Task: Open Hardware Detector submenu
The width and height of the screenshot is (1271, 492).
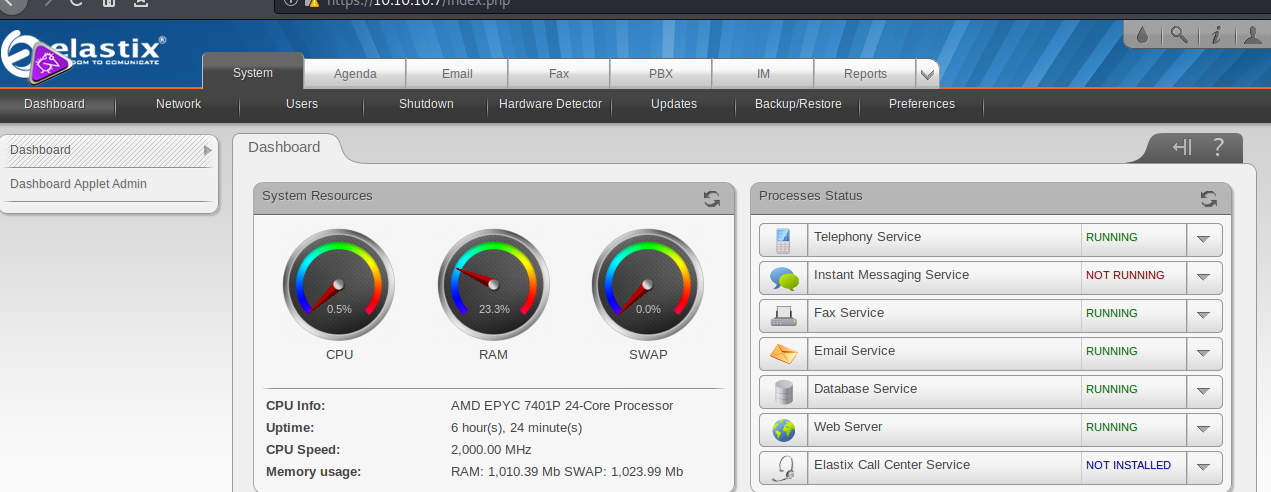Action: pyautogui.click(x=550, y=104)
